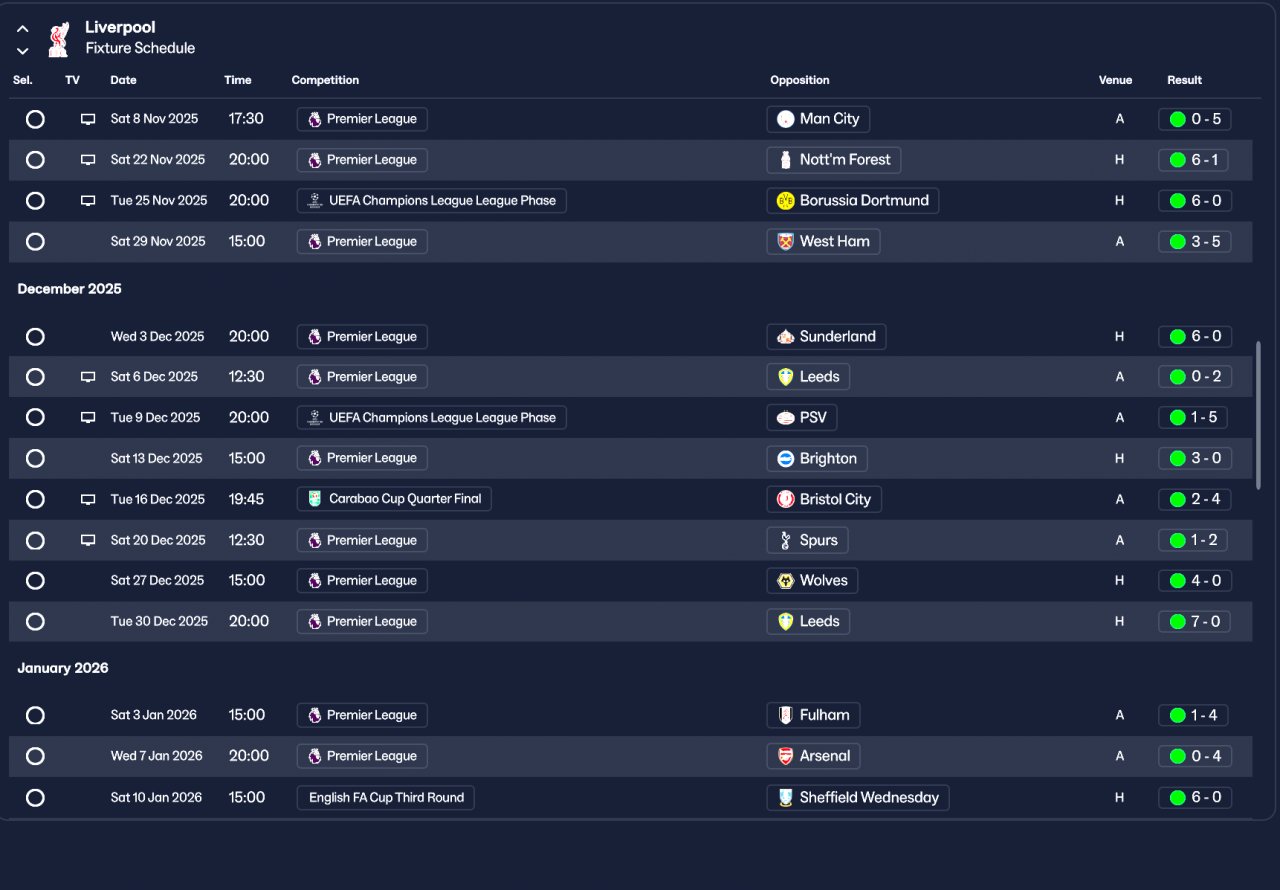
Task: Click the West Ham club badge
Action: (785, 241)
